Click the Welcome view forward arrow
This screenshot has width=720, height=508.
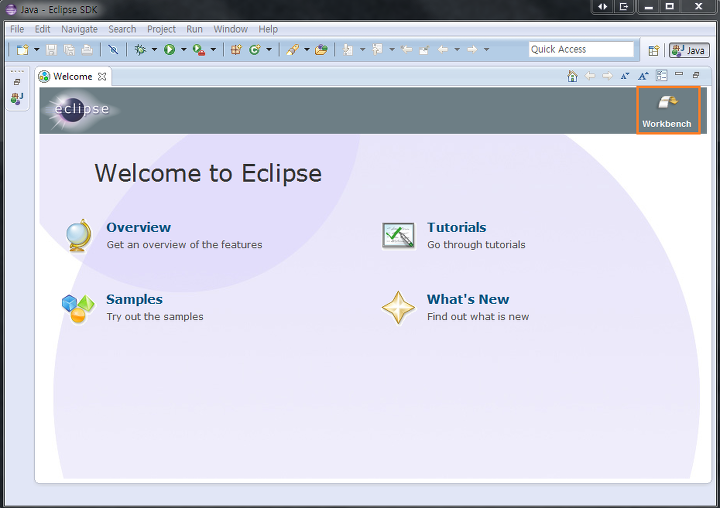pyautogui.click(x=607, y=76)
